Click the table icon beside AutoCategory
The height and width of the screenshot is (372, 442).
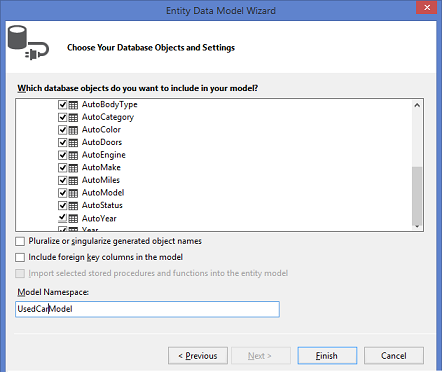pos(73,118)
